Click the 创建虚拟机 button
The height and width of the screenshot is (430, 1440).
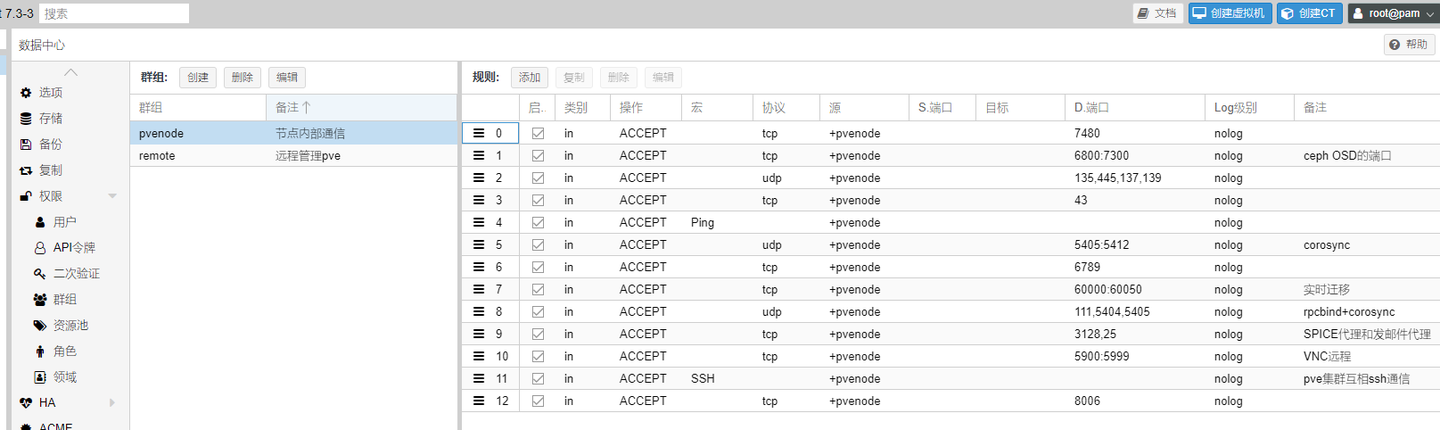(x=1229, y=13)
